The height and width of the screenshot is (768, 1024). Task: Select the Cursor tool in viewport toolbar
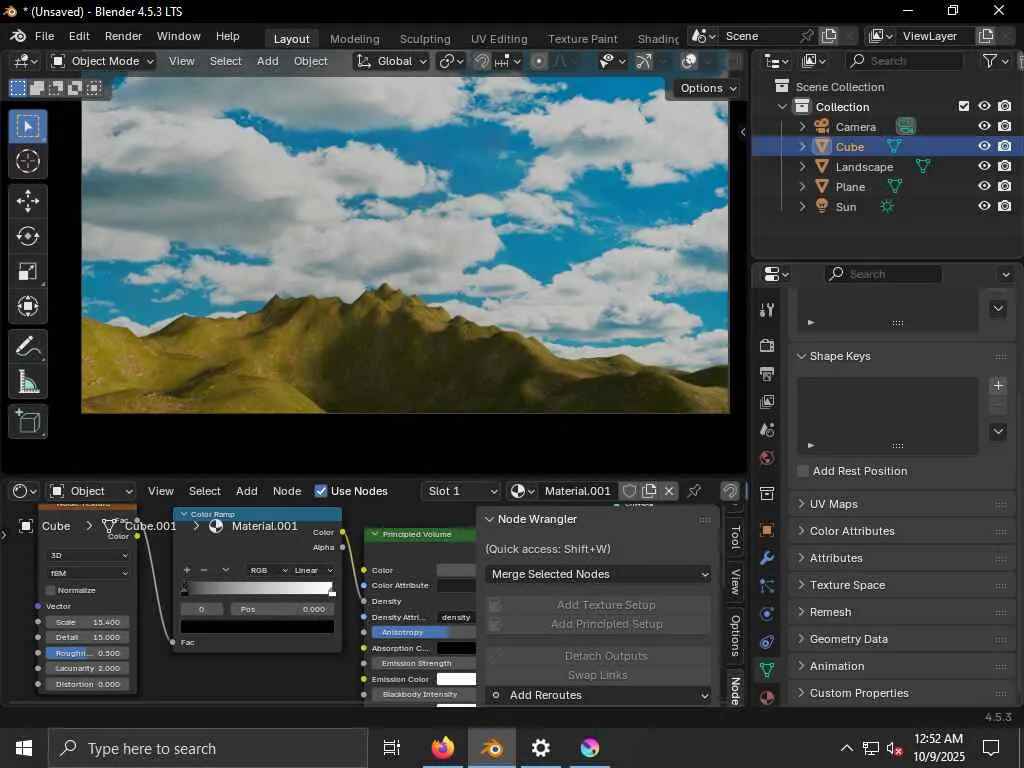click(x=28, y=161)
